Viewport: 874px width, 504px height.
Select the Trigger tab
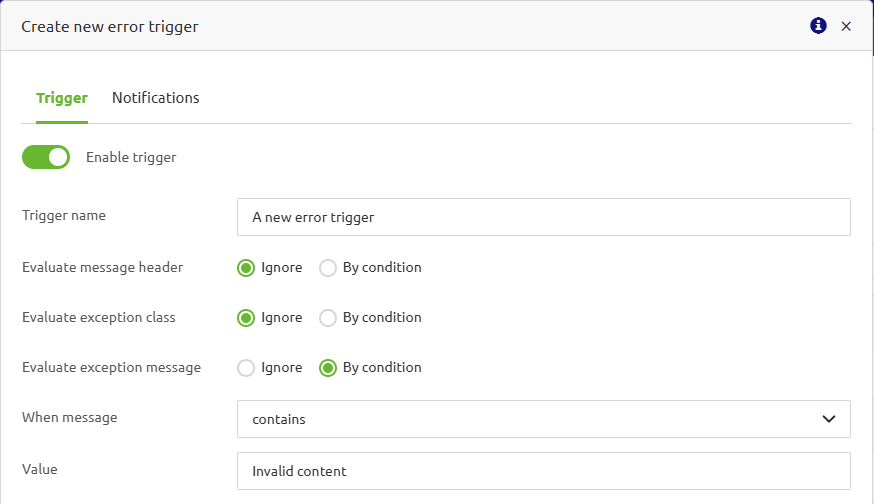[62, 98]
